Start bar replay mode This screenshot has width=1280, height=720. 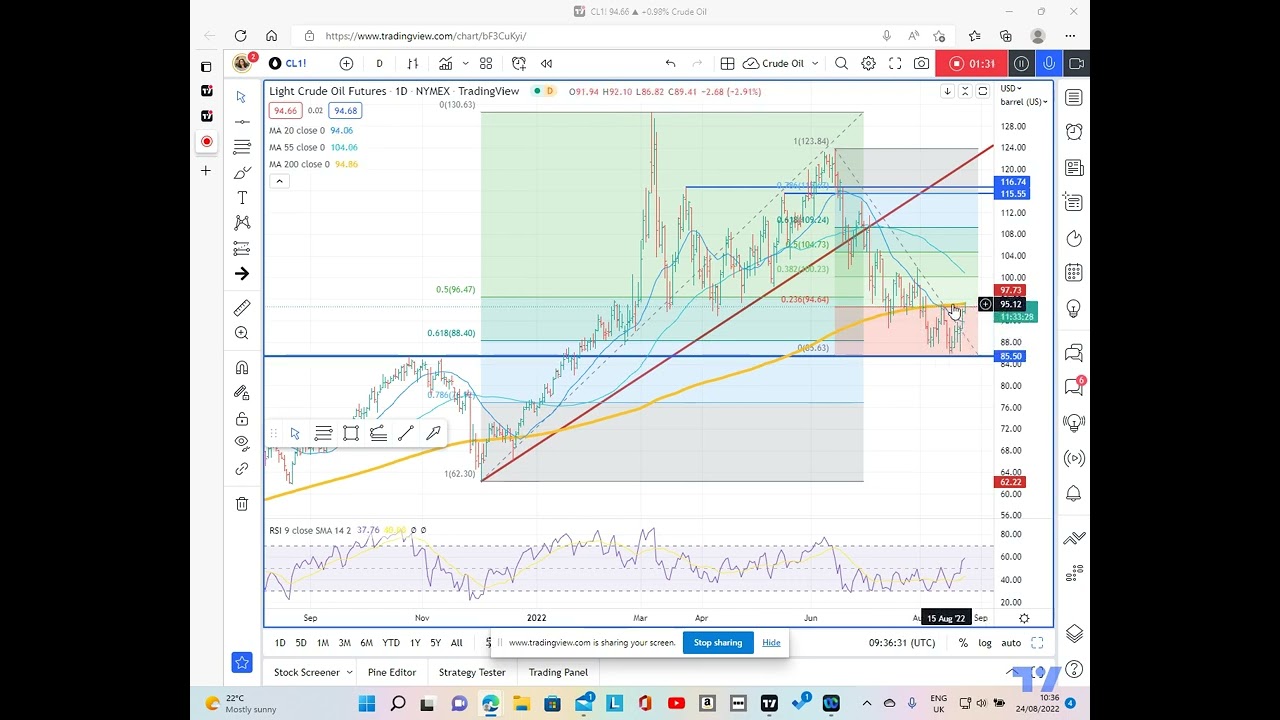546,63
